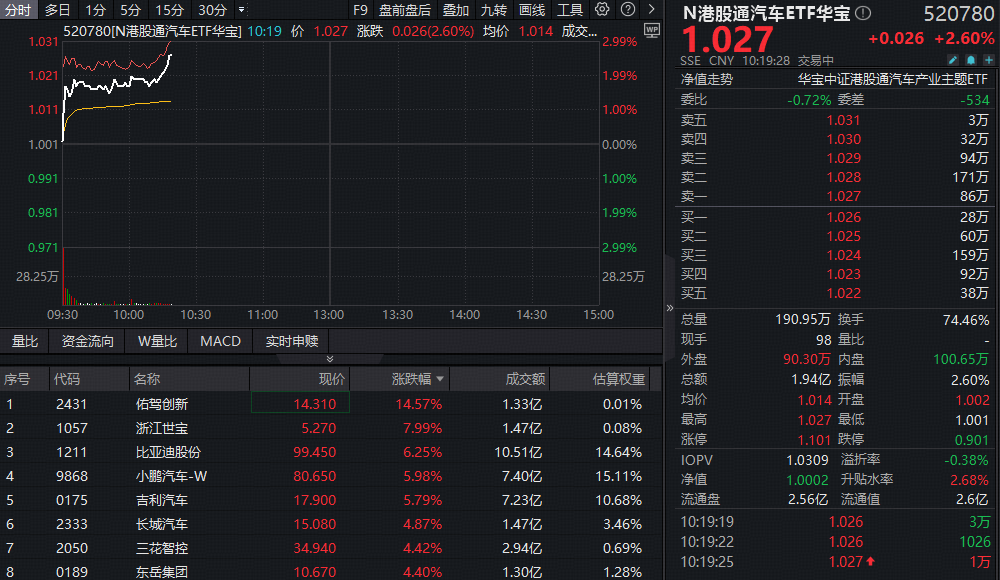The height and width of the screenshot is (580, 1000).
Task: Toggle 盘前盘后 pre/post-market display
Action: tap(405, 10)
